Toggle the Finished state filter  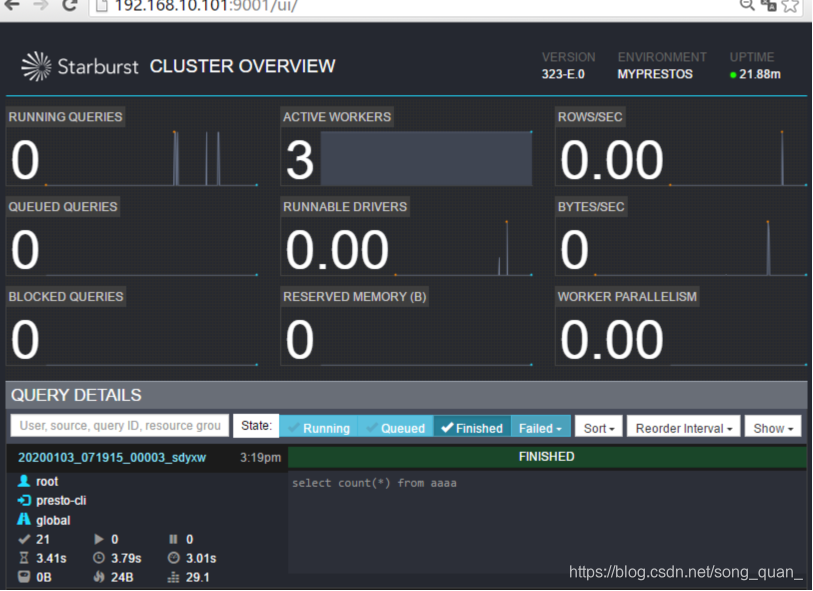pos(472,428)
